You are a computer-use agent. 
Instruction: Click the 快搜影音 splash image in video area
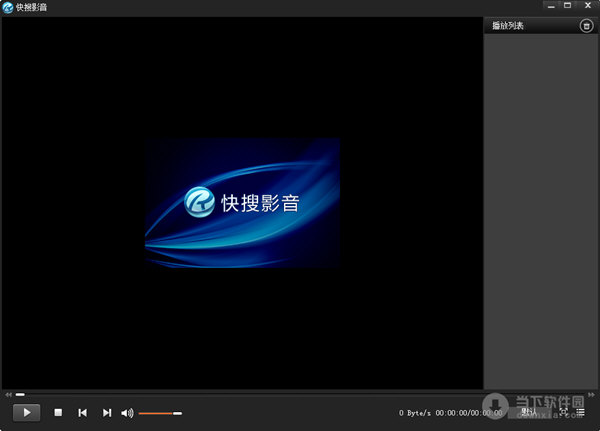click(x=242, y=203)
